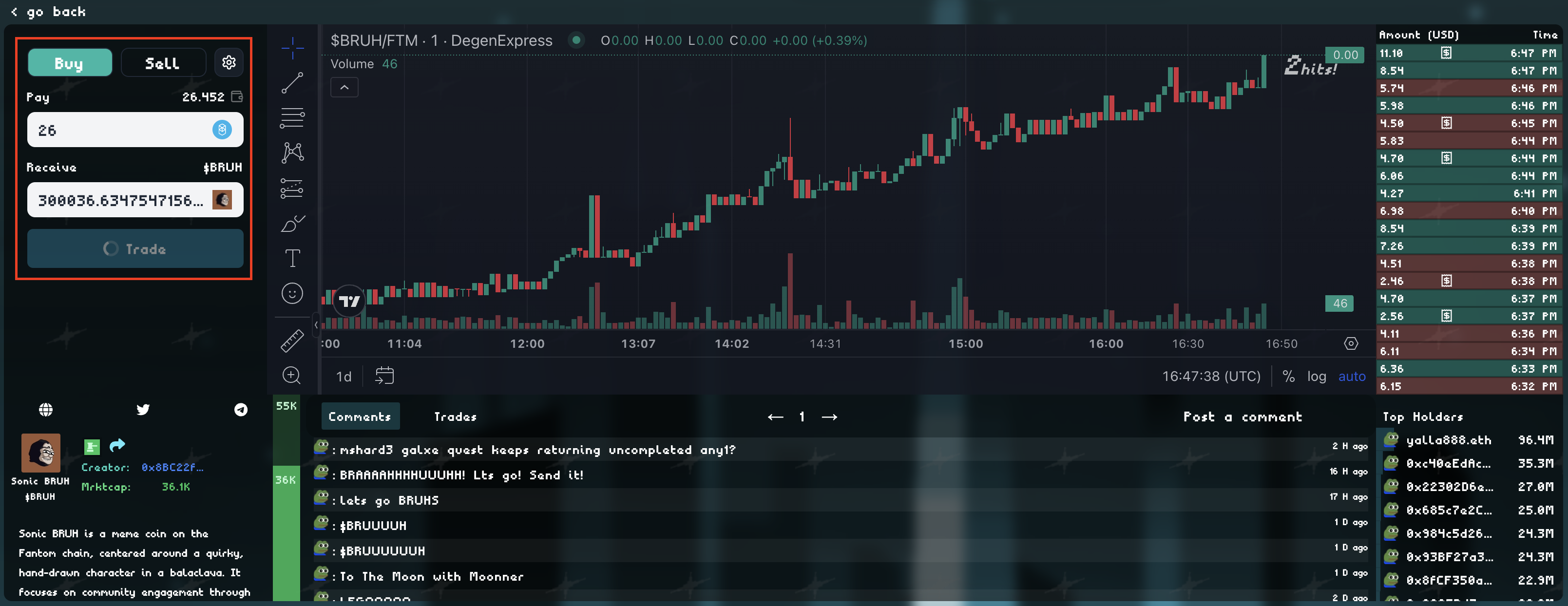Open the Twitter link icon

tap(143, 410)
